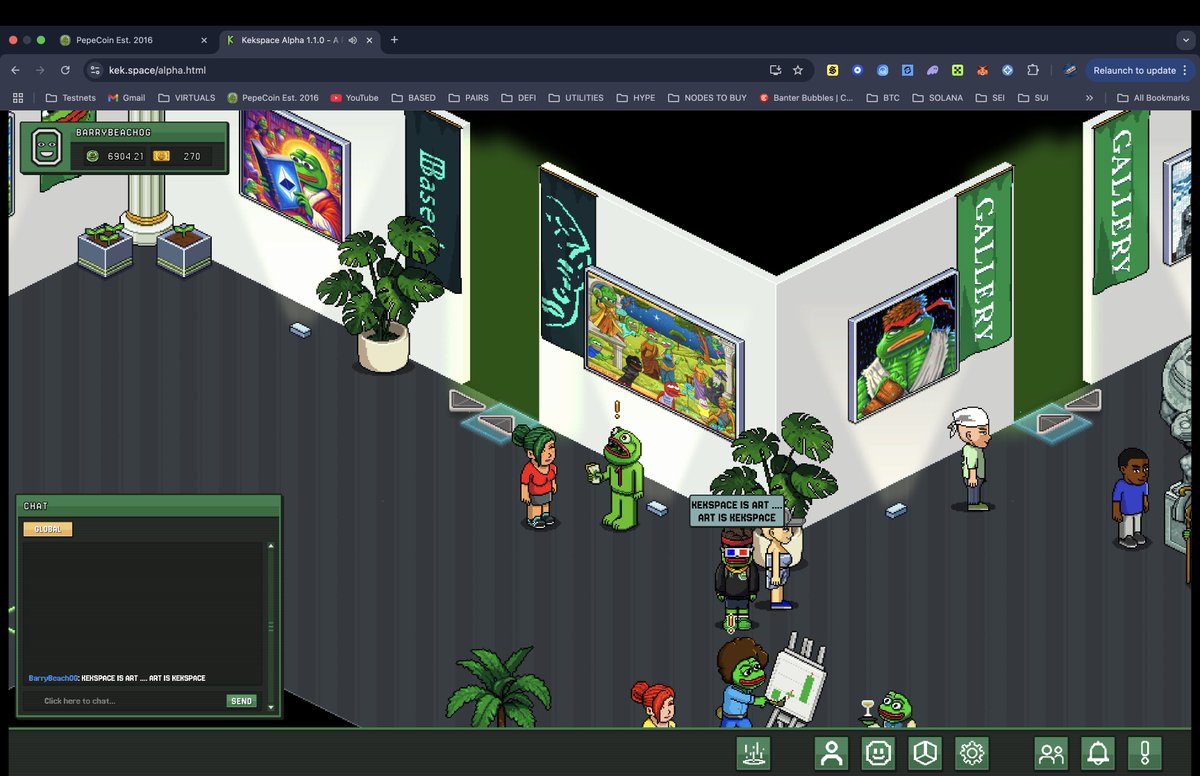1200x776 pixels.
Task: Click the teleport fountain icon
Action: (753, 752)
